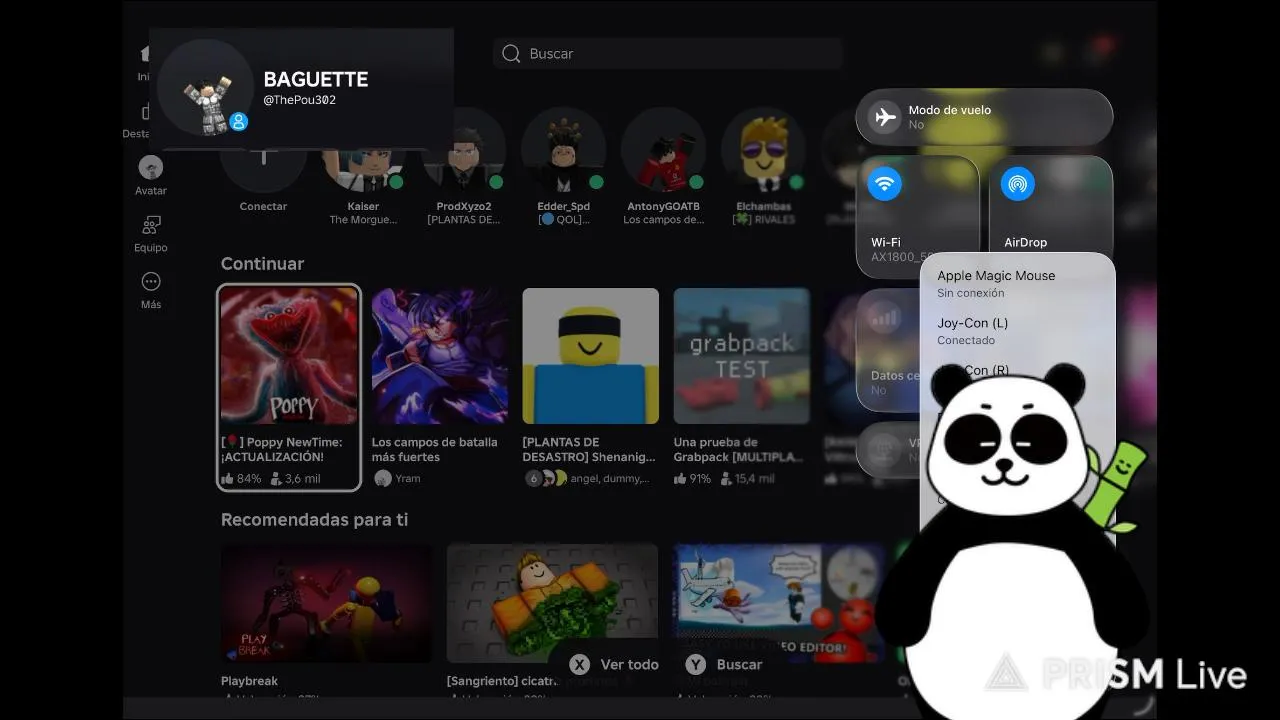Screen dimensions: 1280x720
Task: Click the 84% rating on Poppy NewTime
Action: point(241,479)
